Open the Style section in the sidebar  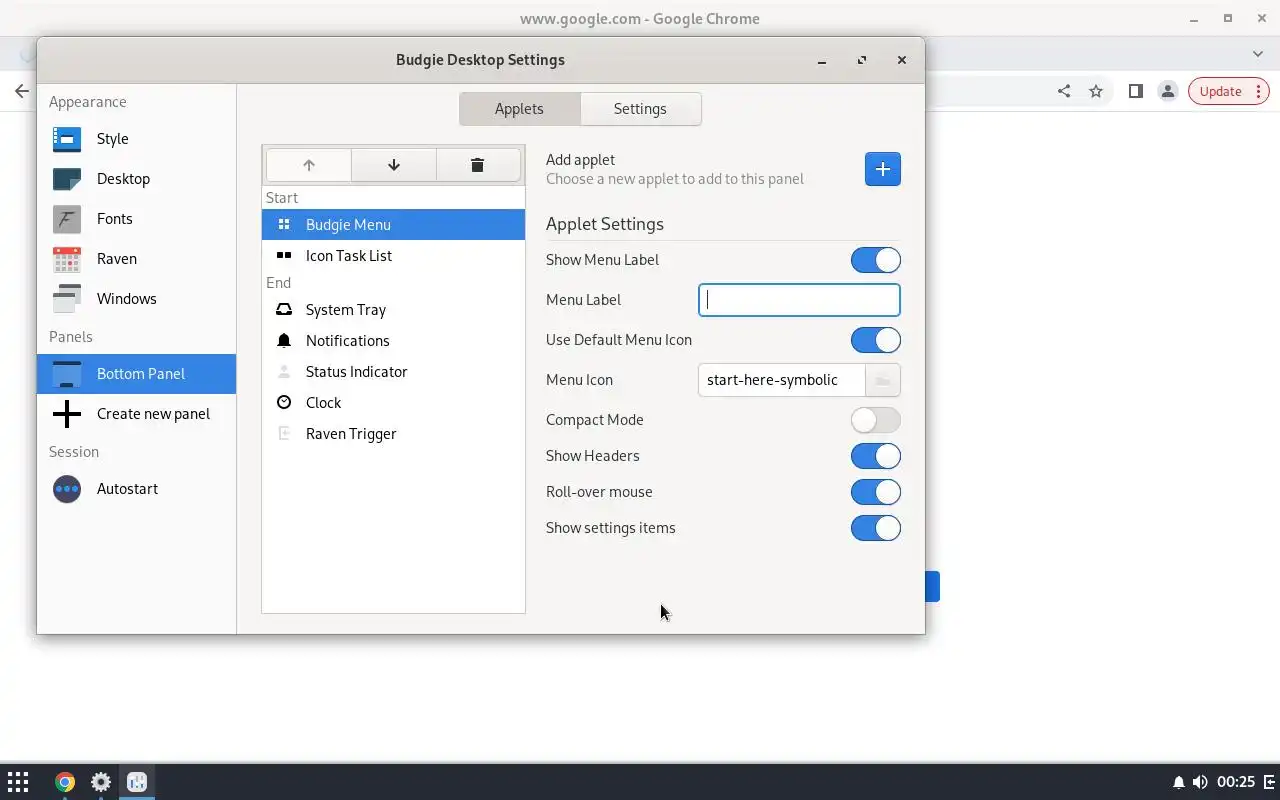click(x=136, y=139)
